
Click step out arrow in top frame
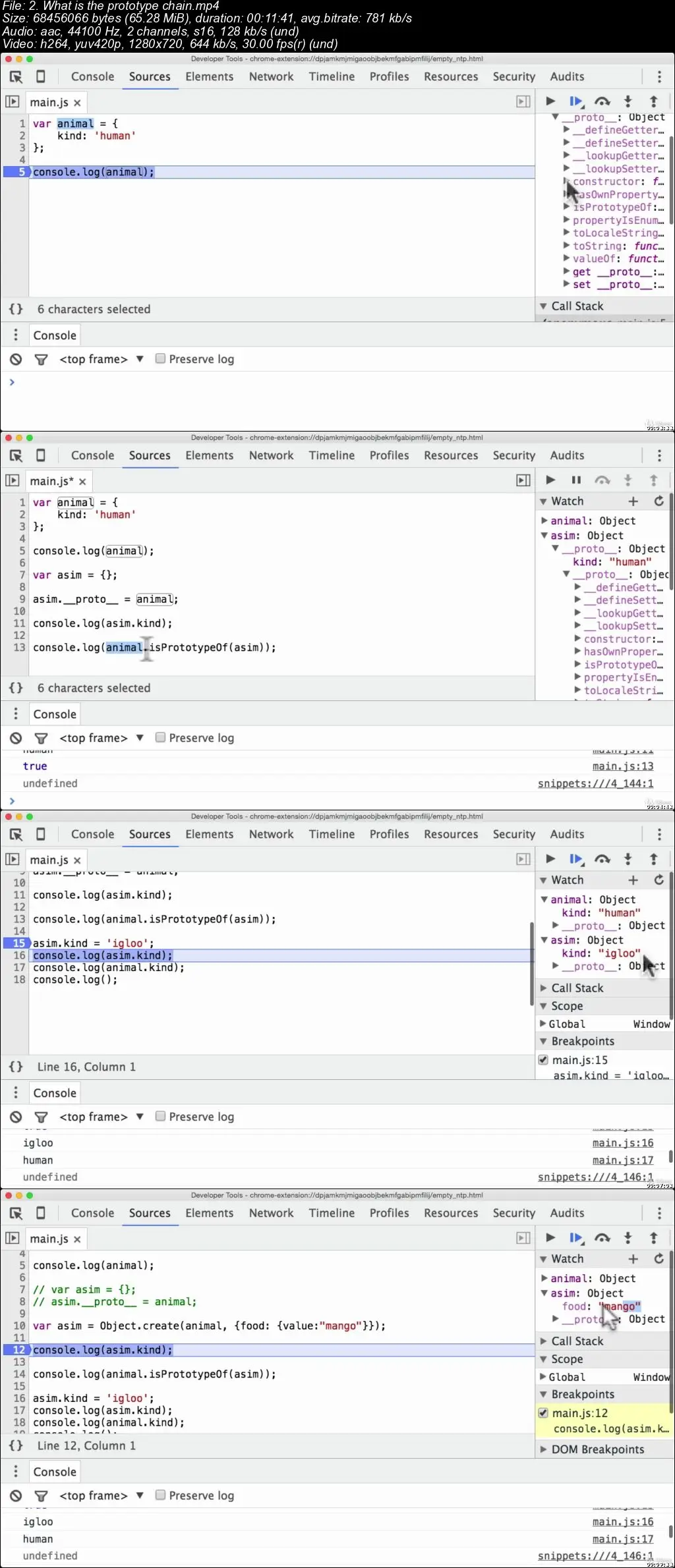(653, 101)
